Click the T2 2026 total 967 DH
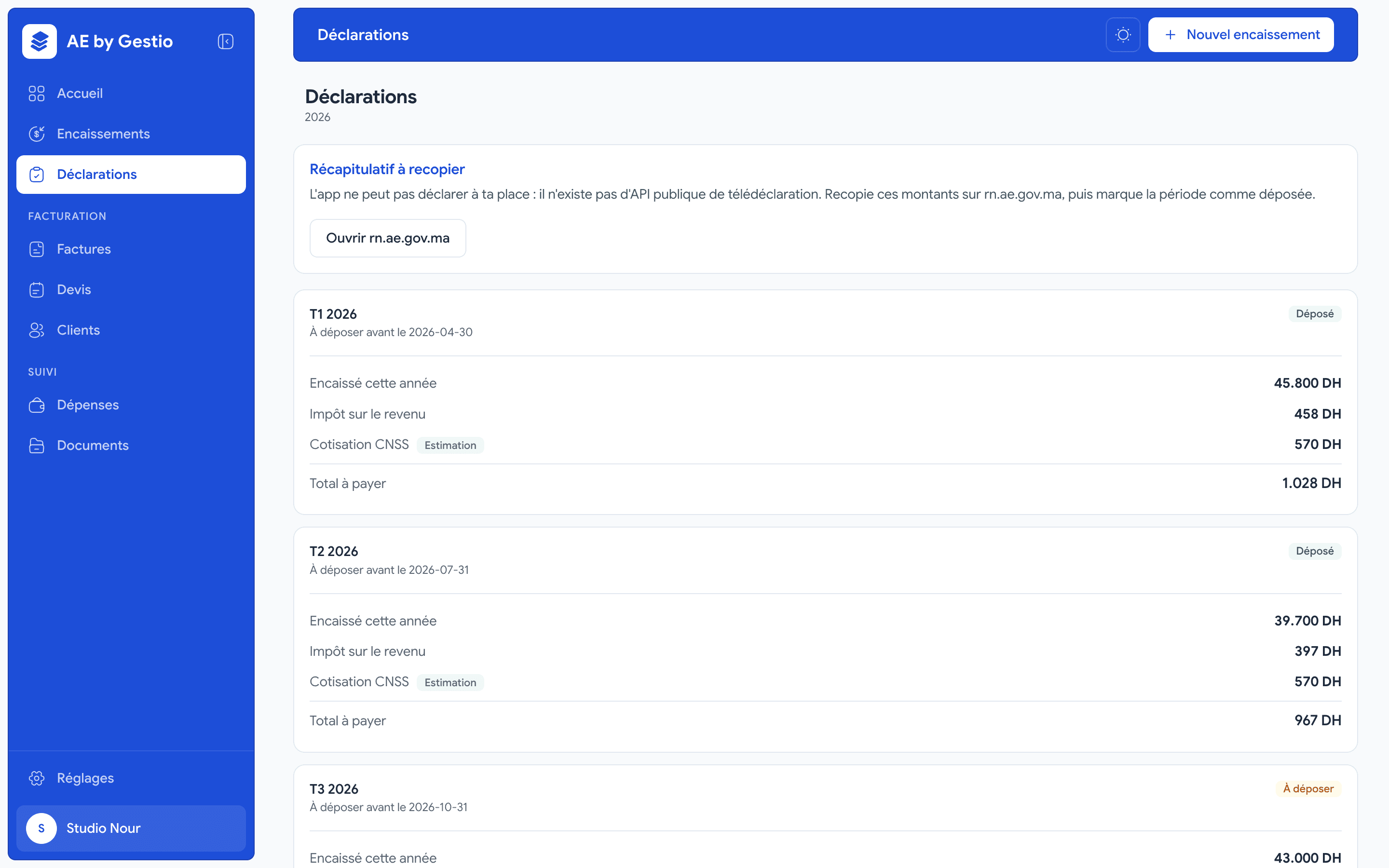Image resolution: width=1389 pixels, height=868 pixels. [x=1318, y=720]
